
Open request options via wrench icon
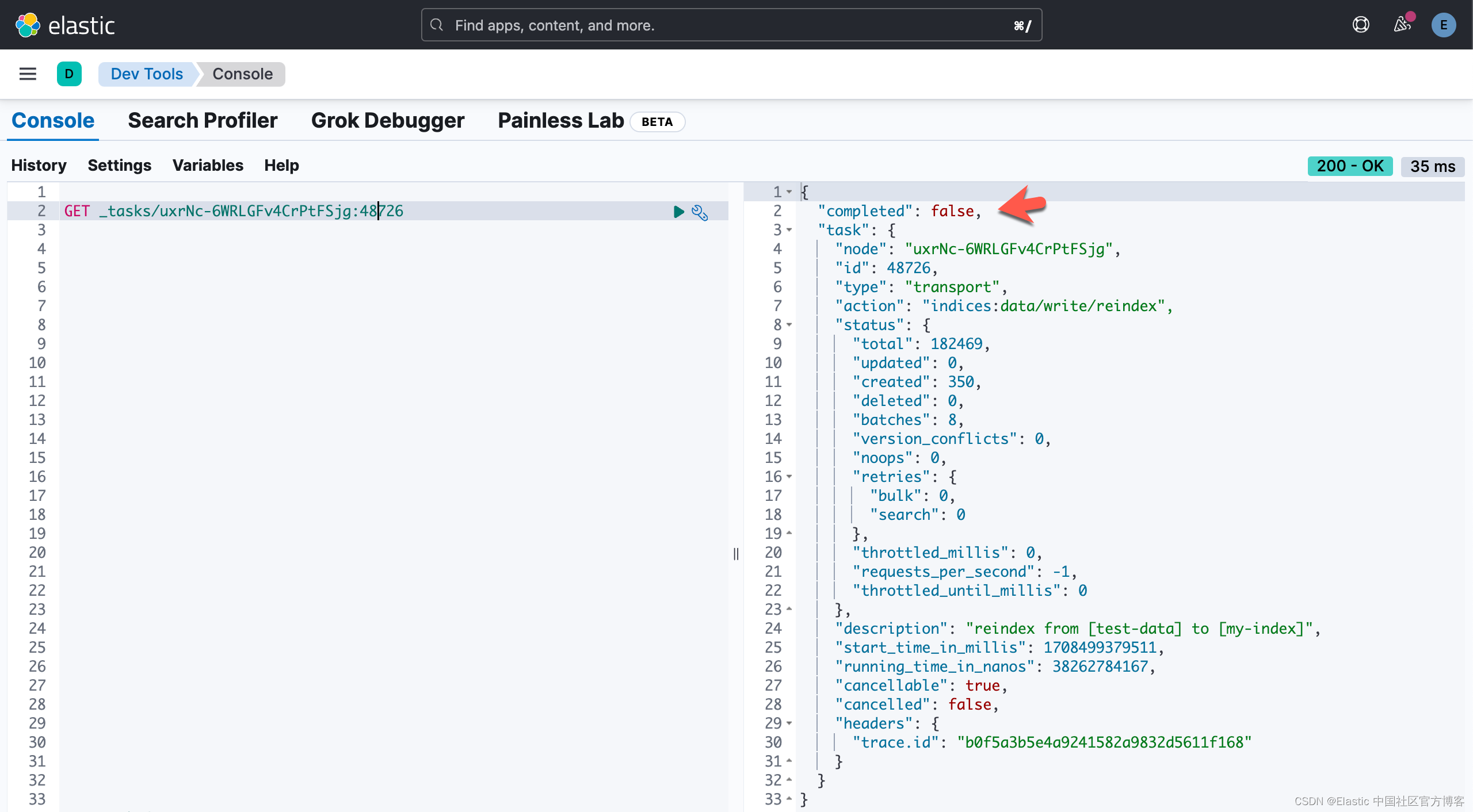pyautogui.click(x=700, y=212)
